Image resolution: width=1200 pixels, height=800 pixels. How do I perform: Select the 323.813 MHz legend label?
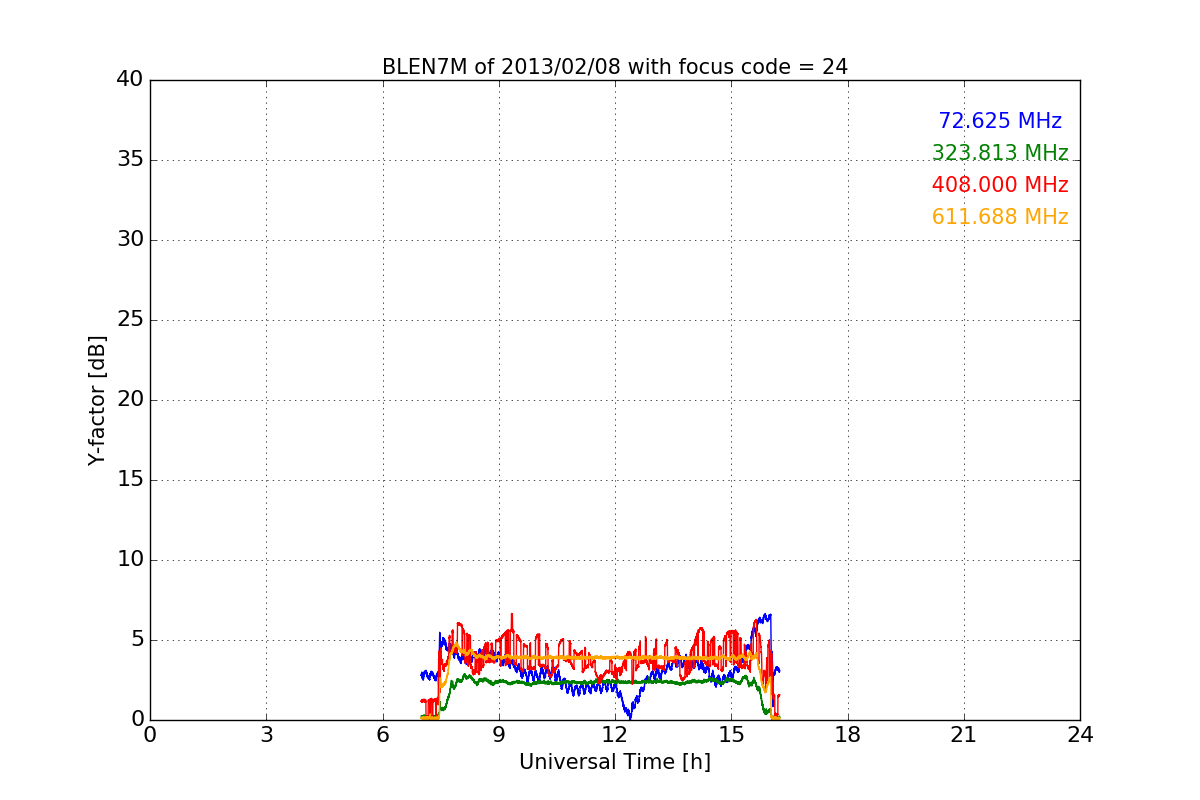click(1000, 153)
